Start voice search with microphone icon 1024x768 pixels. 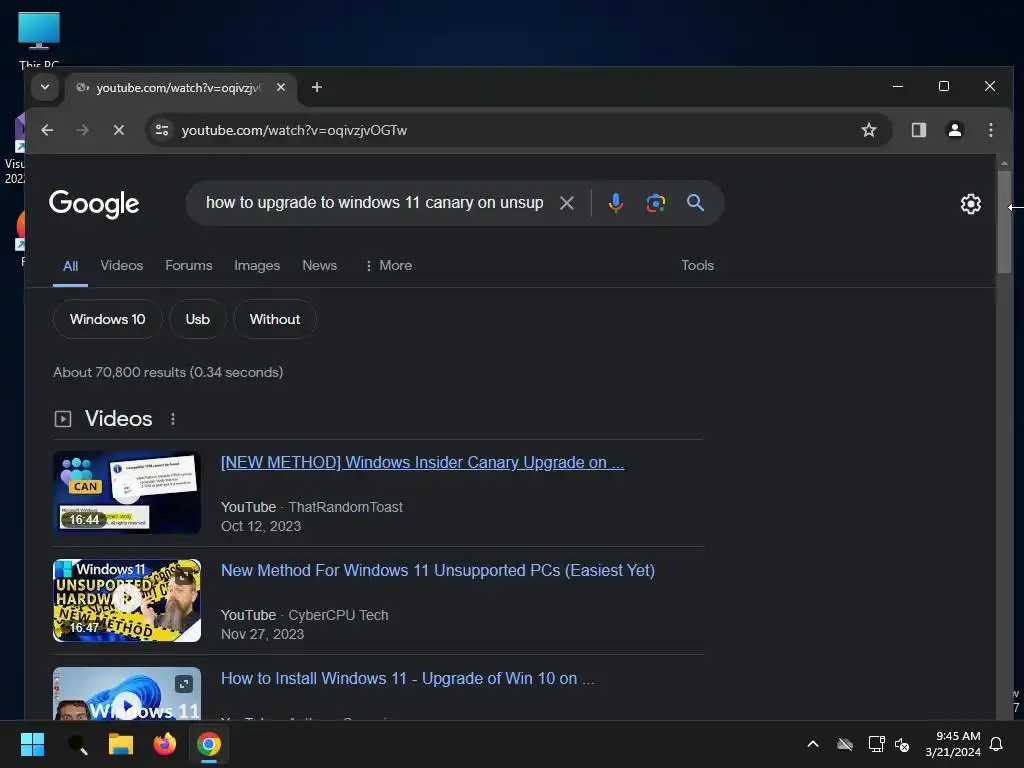pyautogui.click(x=615, y=203)
